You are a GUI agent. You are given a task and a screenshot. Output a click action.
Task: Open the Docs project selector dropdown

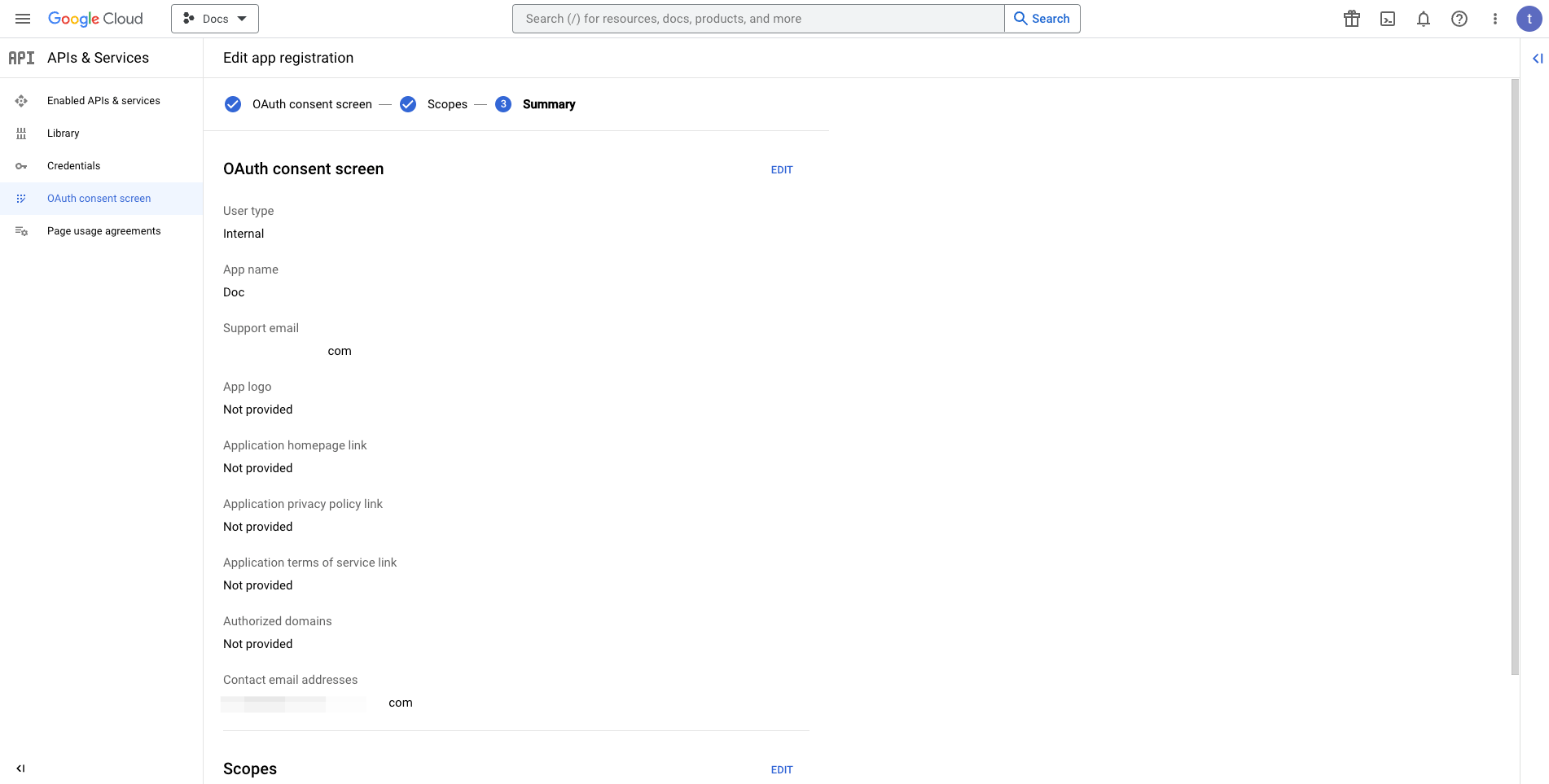[x=215, y=19]
